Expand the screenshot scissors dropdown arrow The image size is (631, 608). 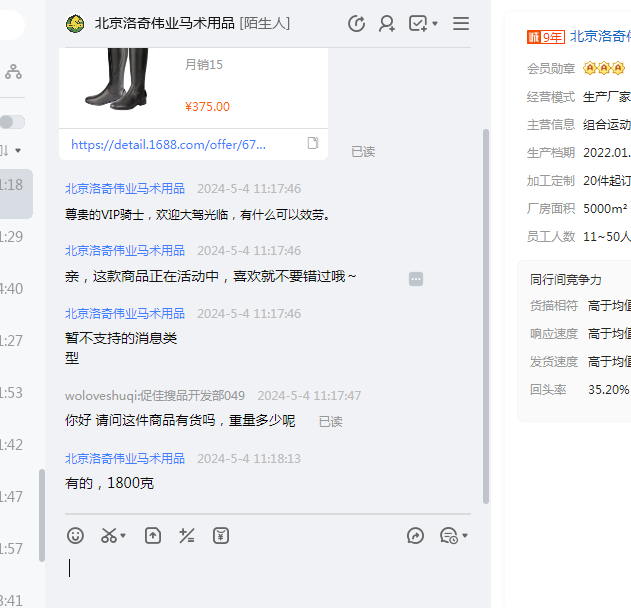click(x=123, y=537)
